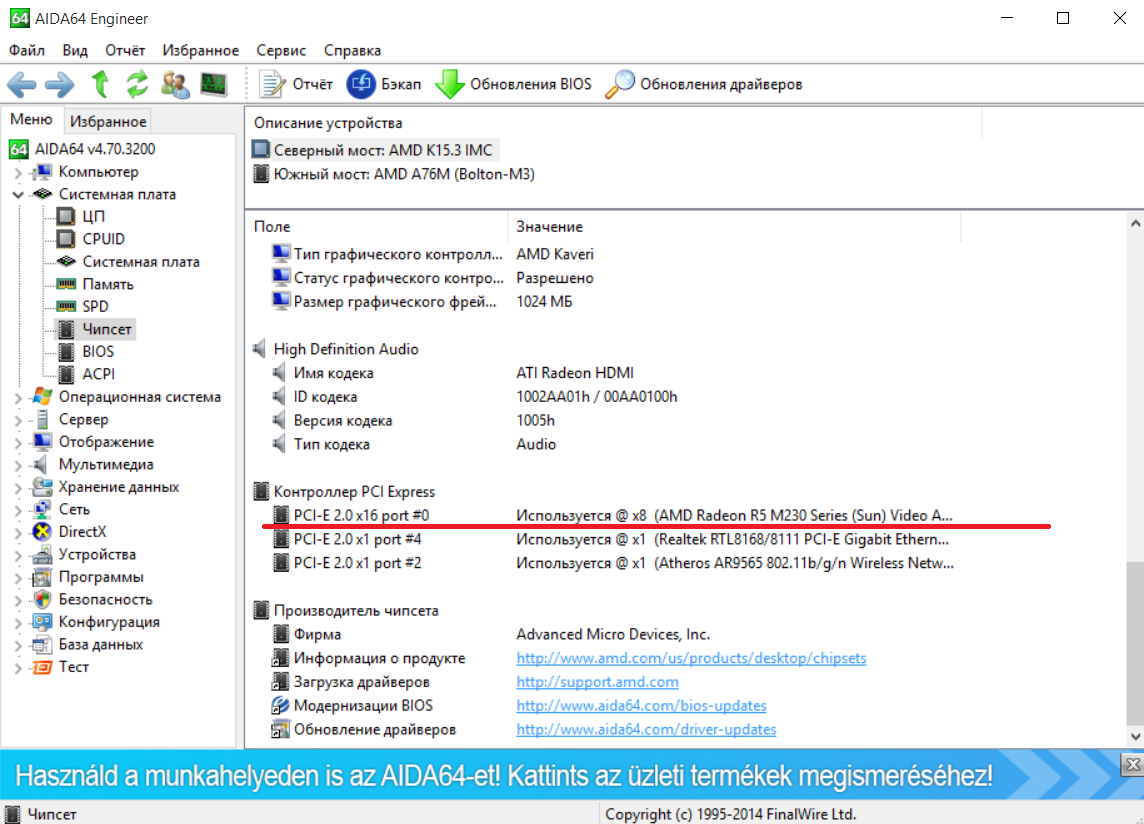The width and height of the screenshot is (1144, 824).
Task: Select the ЦП tree item
Action: pos(93,216)
